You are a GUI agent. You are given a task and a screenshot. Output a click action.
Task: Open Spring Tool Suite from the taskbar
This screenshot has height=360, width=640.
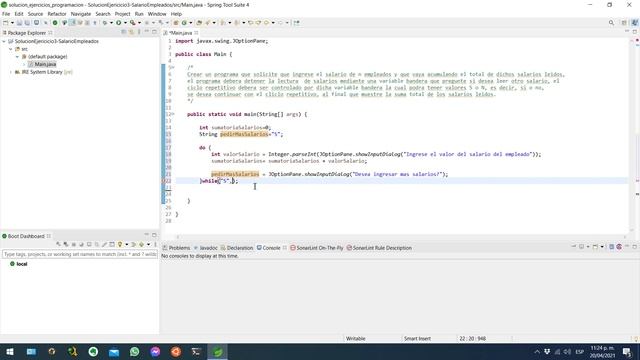[218, 352]
